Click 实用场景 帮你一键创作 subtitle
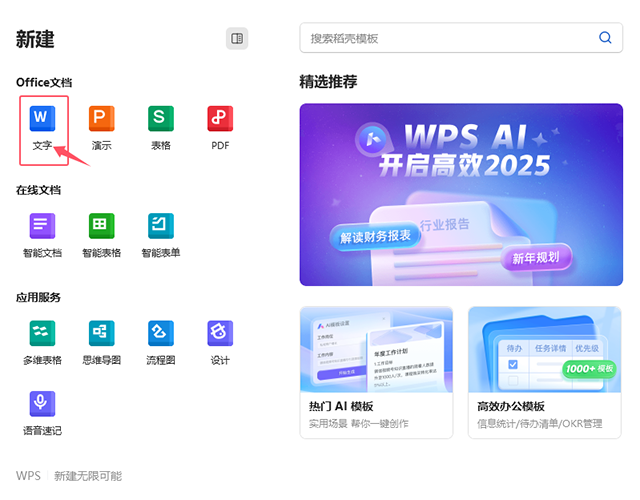Viewport: 640px width, 500px height. click(x=359, y=424)
